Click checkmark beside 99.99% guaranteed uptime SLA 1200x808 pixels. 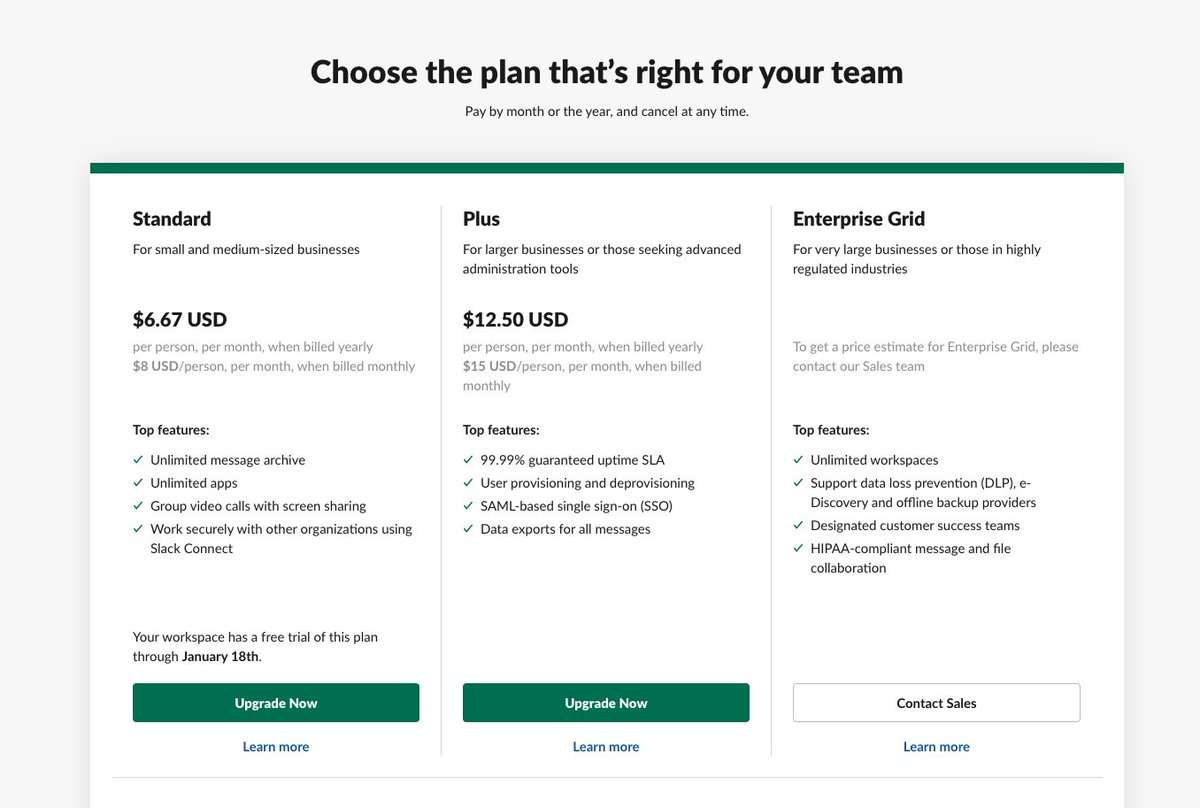point(468,460)
